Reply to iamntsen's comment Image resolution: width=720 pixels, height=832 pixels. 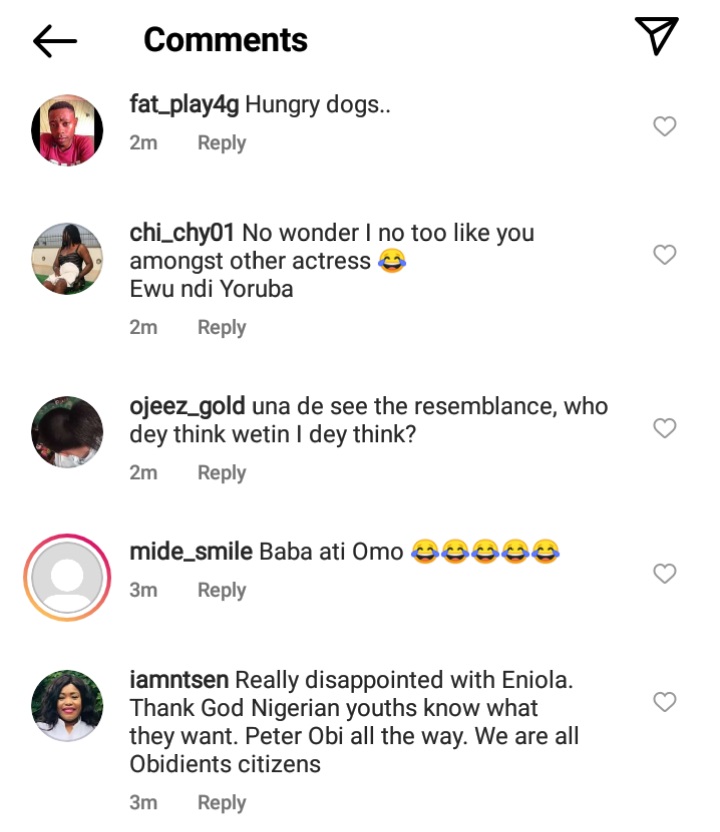(221, 802)
